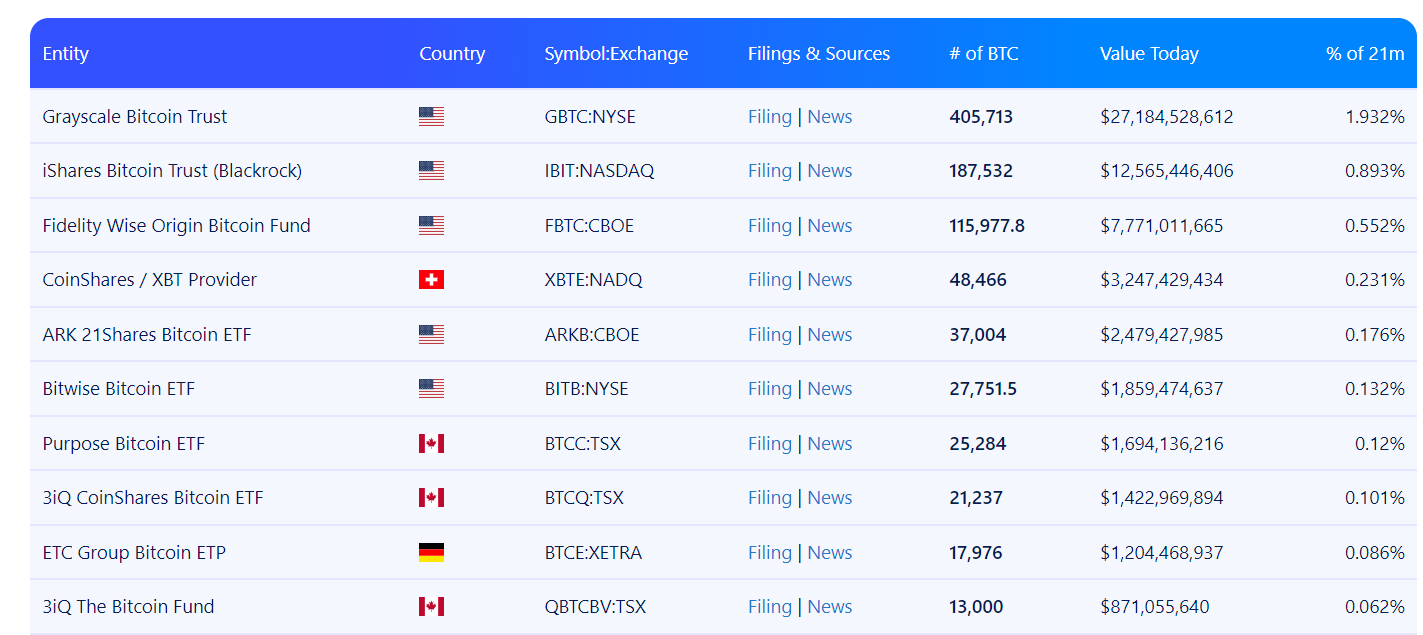This screenshot has width=1423, height=635.
Task: Open Filing link for ARK 21Shares Bitcoin ETF
Action: pos(770,335)
